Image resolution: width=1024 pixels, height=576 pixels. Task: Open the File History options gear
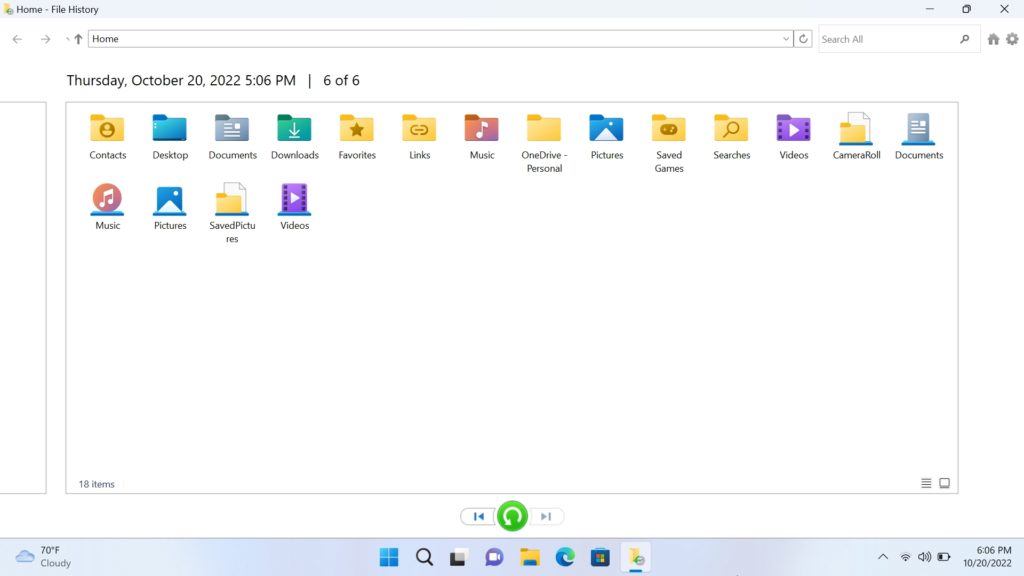(x=1011, y=38)
